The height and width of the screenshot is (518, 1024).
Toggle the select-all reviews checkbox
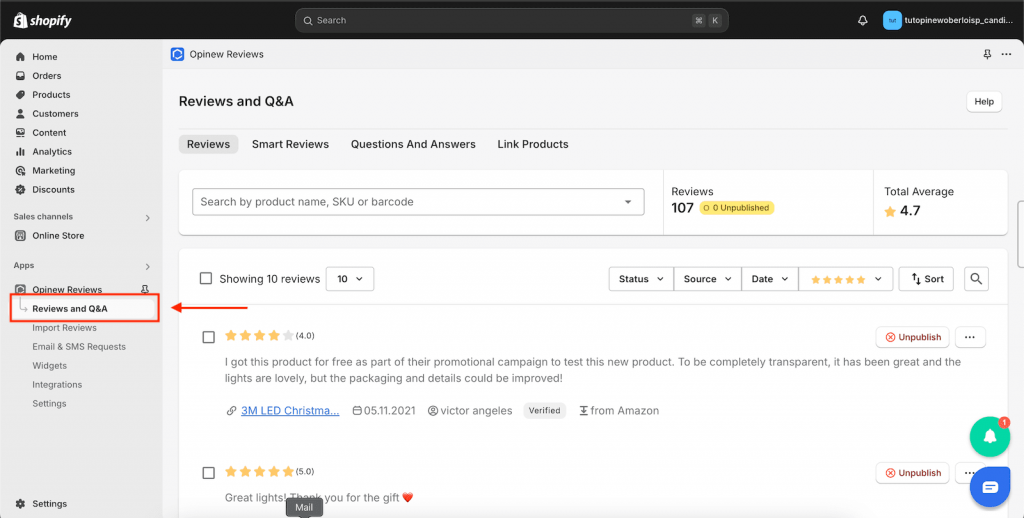point(206,279)
